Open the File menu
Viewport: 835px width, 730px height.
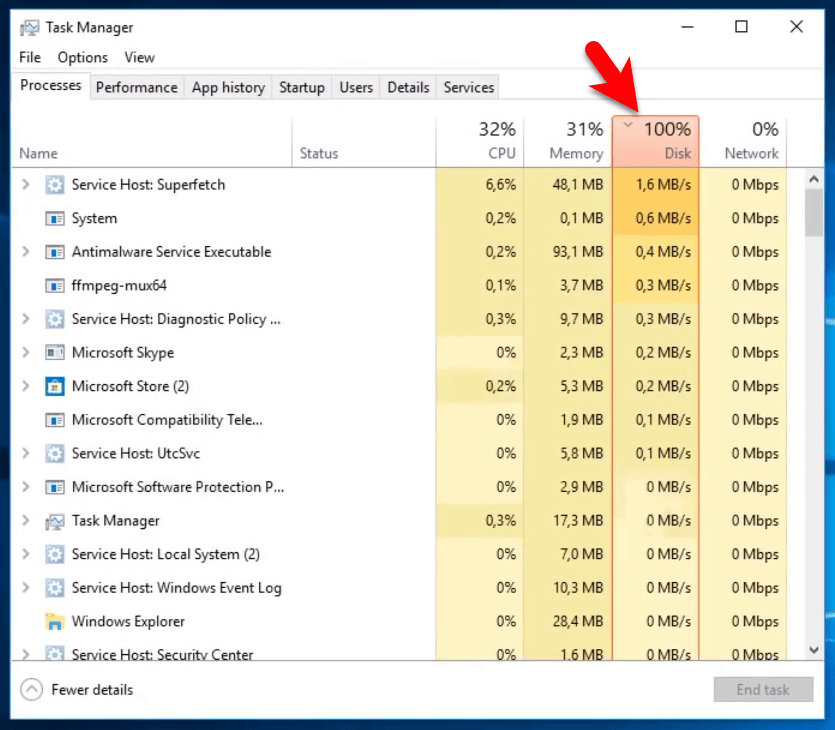point(30,57)
